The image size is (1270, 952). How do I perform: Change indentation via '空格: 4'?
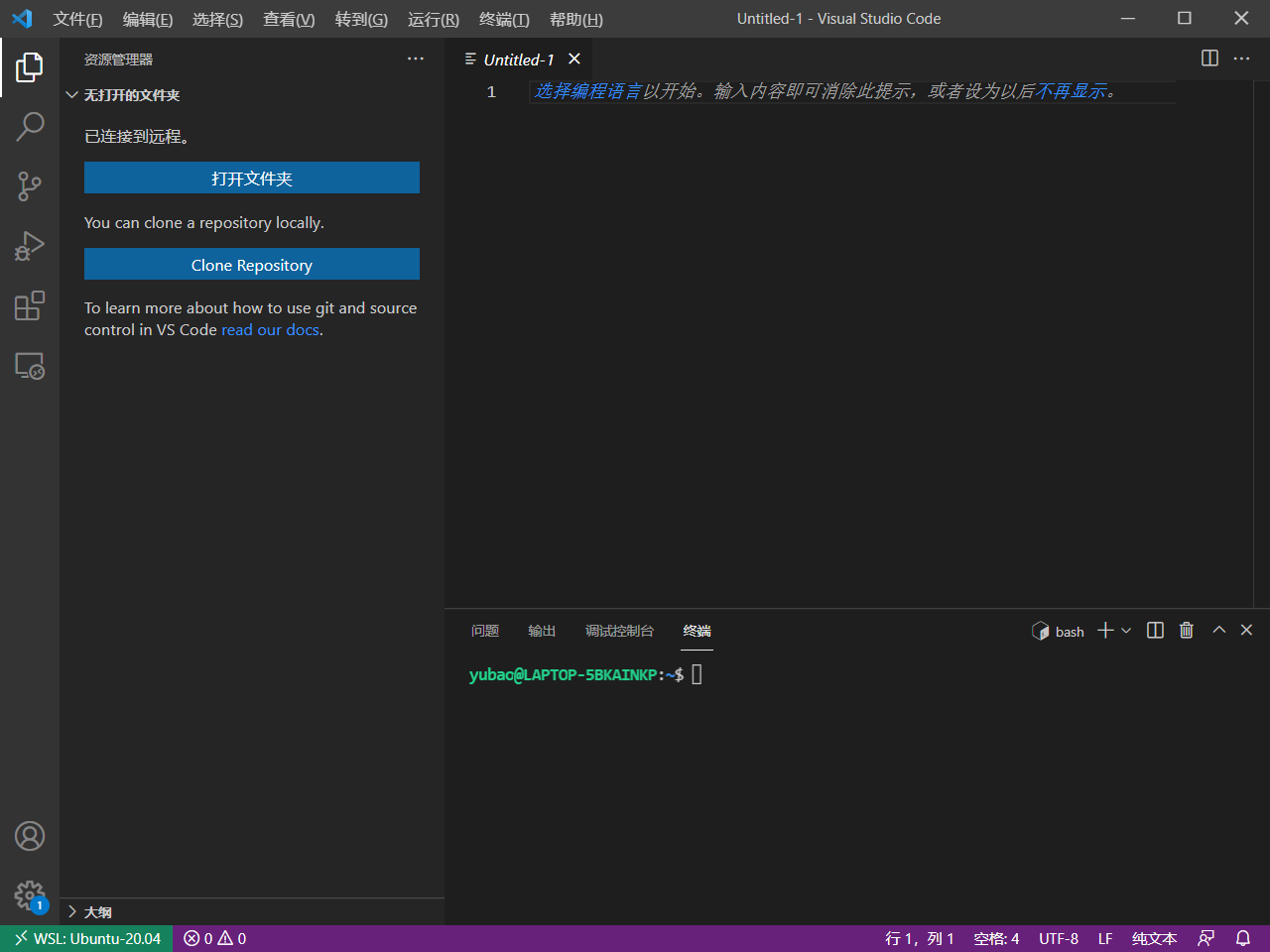click(x=996, y=938)
